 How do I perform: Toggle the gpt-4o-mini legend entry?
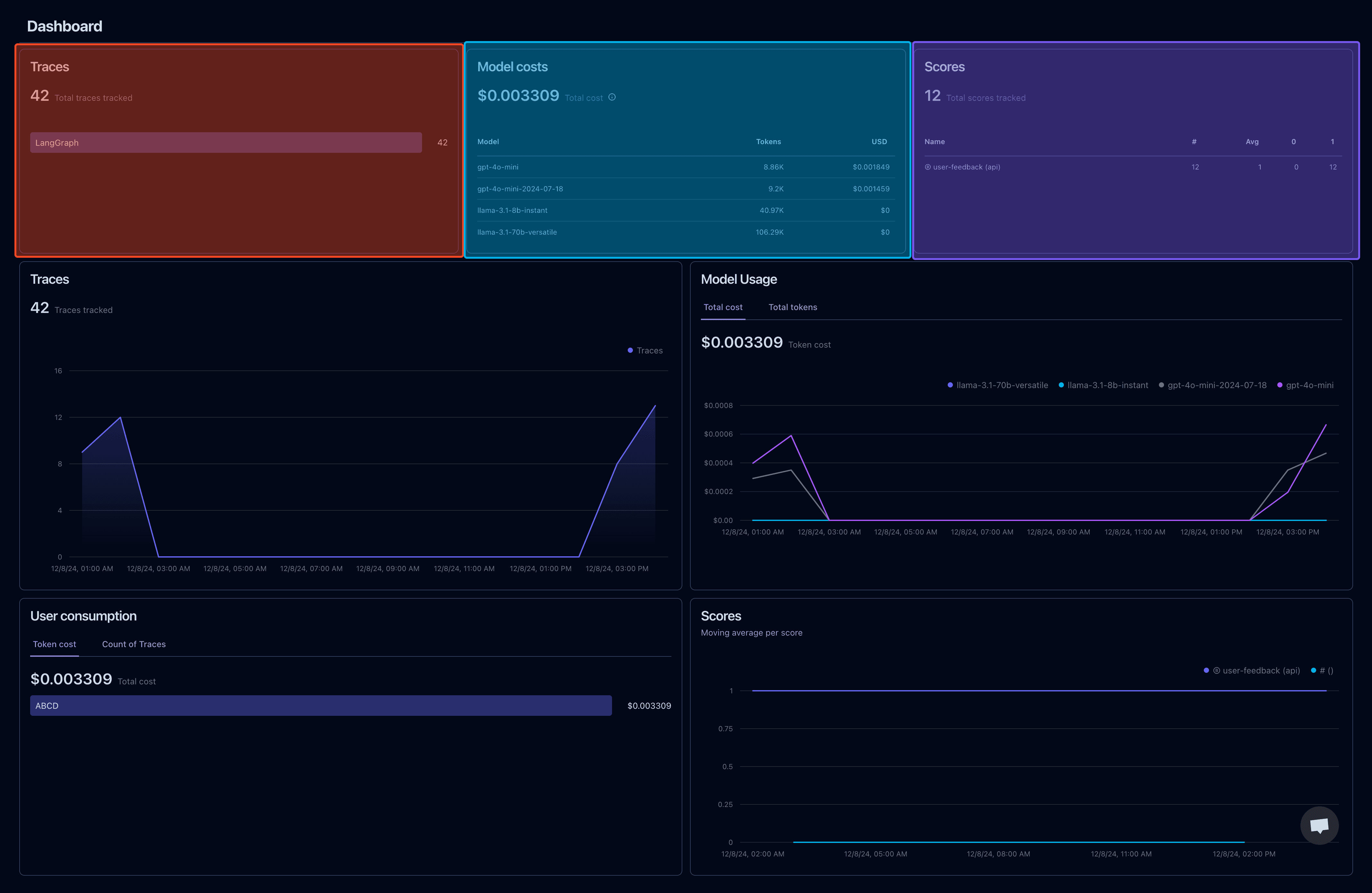click(1305, 385)
